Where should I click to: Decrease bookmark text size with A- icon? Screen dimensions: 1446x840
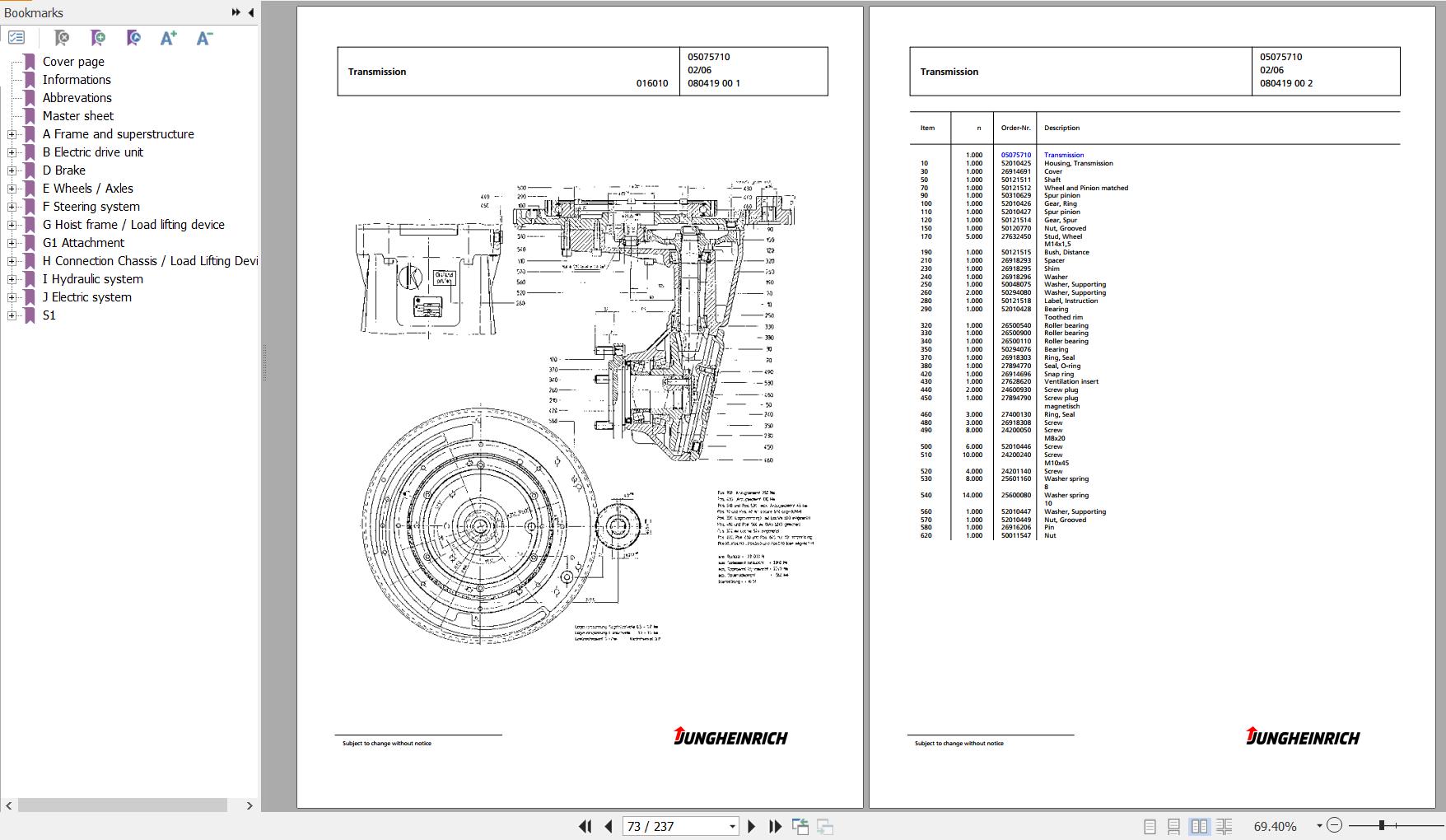coord(205,38)
